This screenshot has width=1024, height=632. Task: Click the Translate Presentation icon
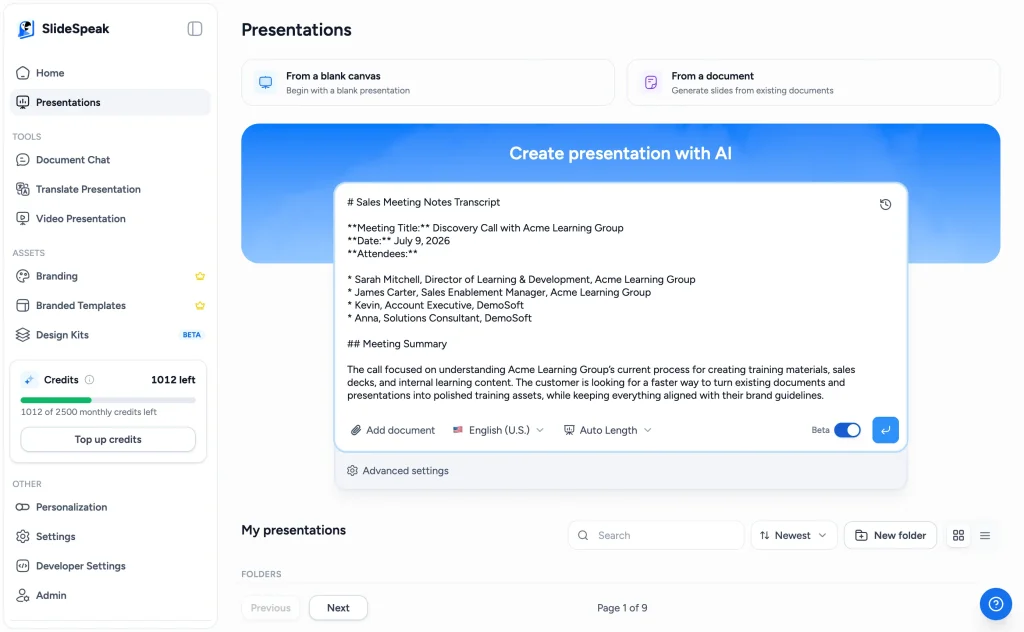coord(23,189)
